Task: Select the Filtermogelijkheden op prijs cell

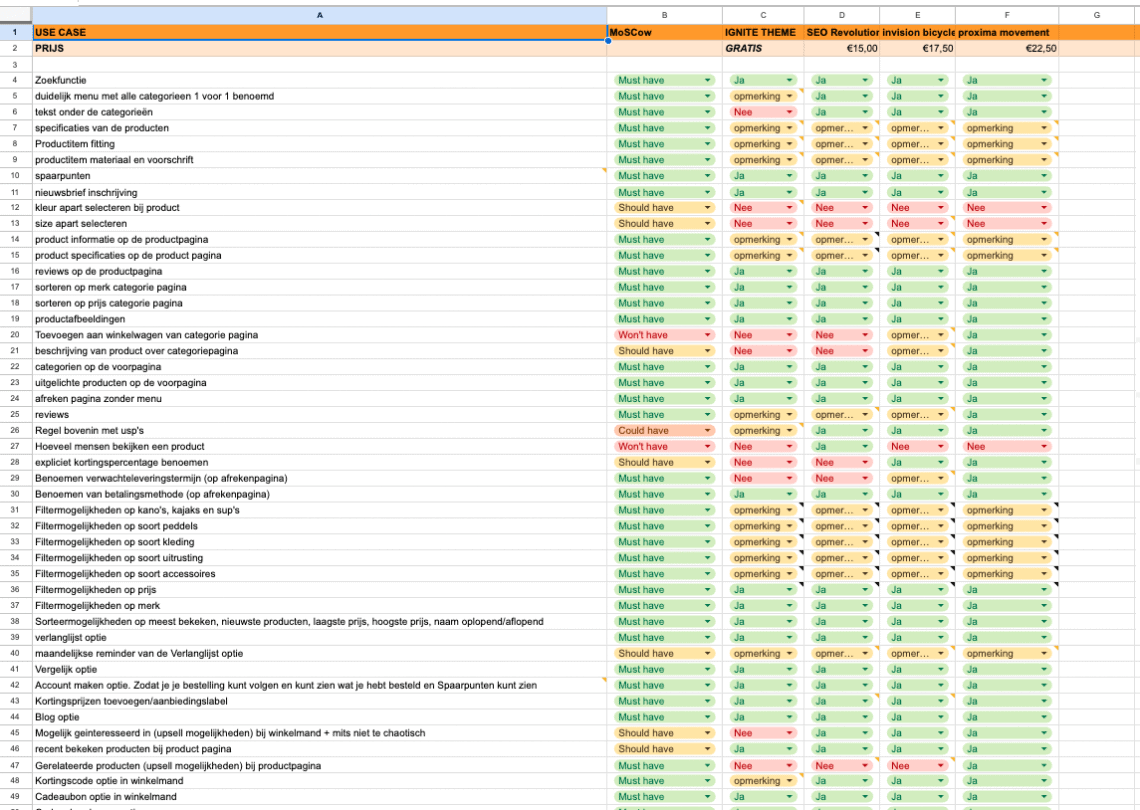Action: point(320,590)
